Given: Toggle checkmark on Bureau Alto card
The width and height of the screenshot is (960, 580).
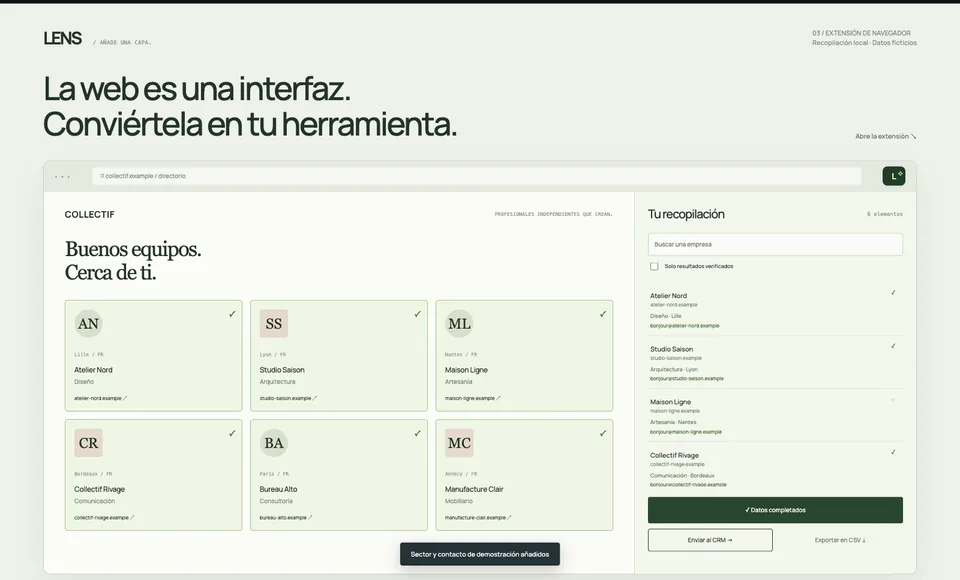Looking at the screenshot, I should point(418,433).
